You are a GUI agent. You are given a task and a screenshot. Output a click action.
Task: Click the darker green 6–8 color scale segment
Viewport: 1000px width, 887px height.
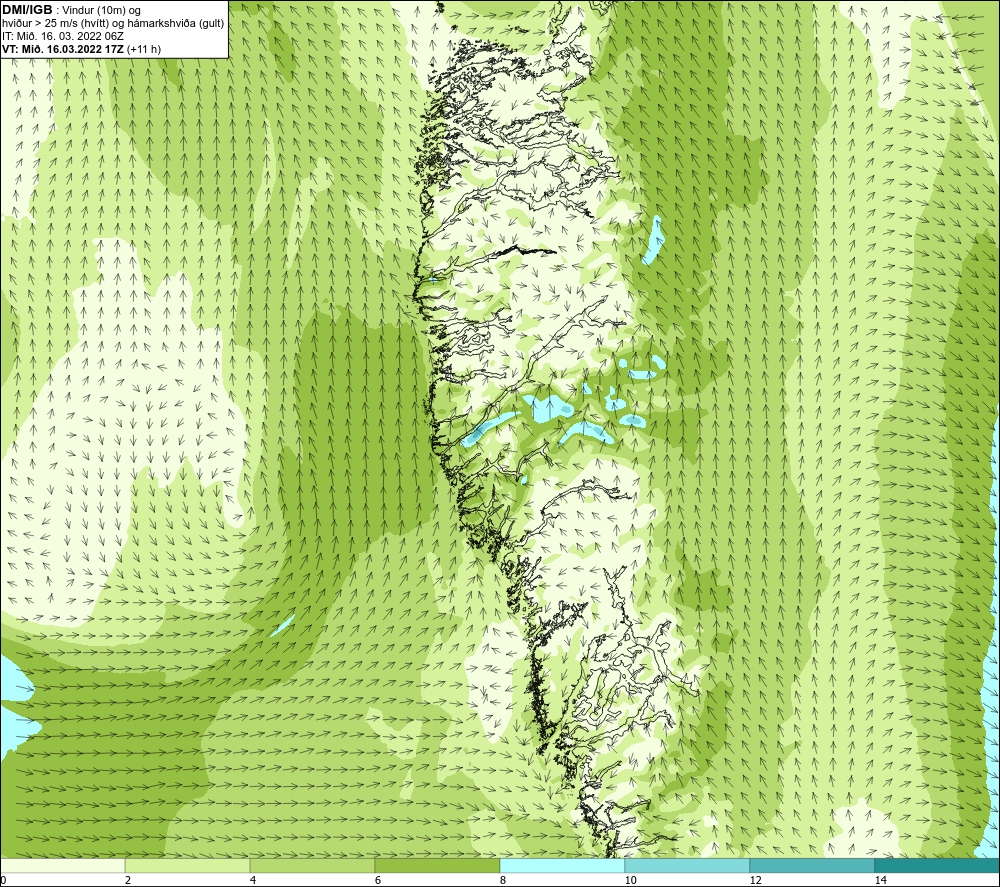coord(438,865)
